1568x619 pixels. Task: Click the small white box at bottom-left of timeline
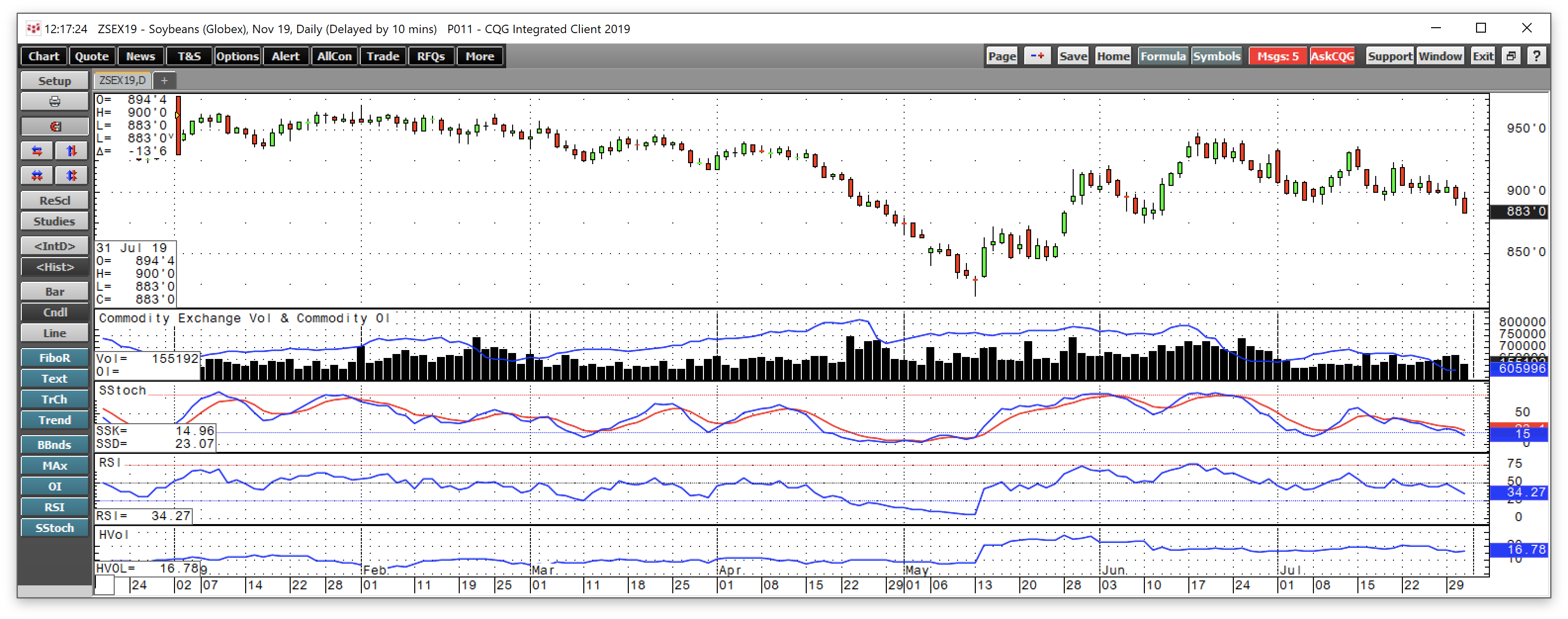[x=105, y=585]
